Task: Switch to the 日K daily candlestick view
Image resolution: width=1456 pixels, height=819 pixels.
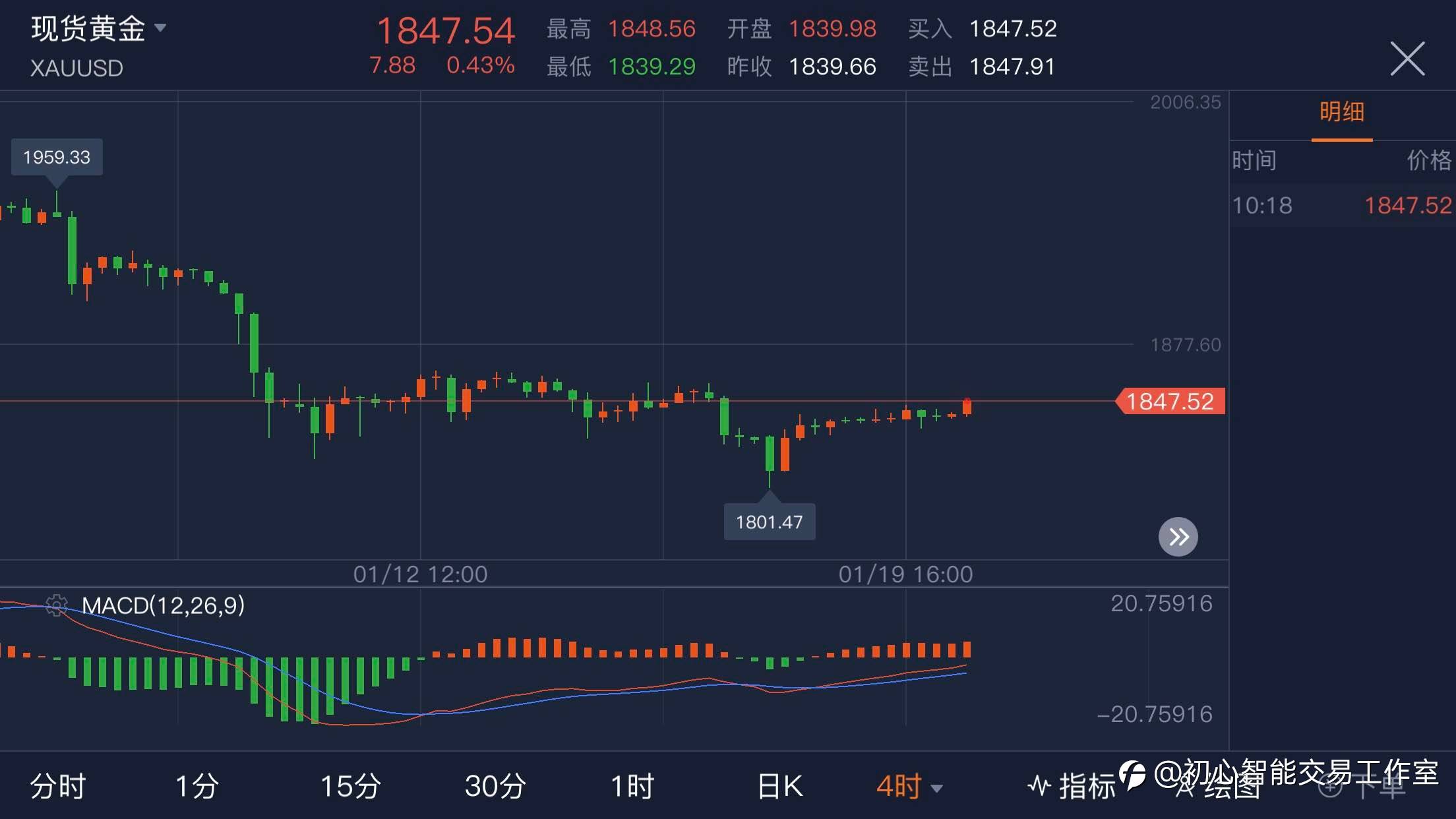Action: coord(779,786)
